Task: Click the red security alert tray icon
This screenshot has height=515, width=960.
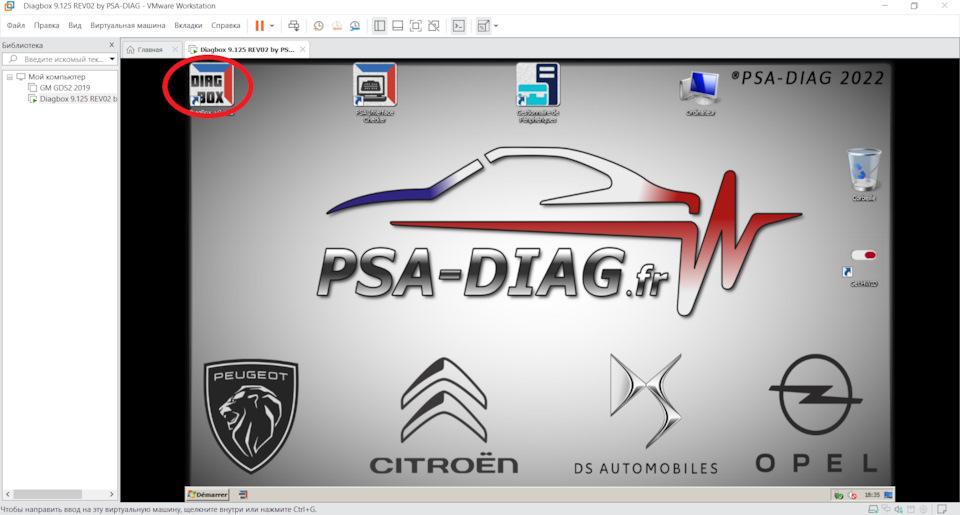Action: click(x=852, y=495)
